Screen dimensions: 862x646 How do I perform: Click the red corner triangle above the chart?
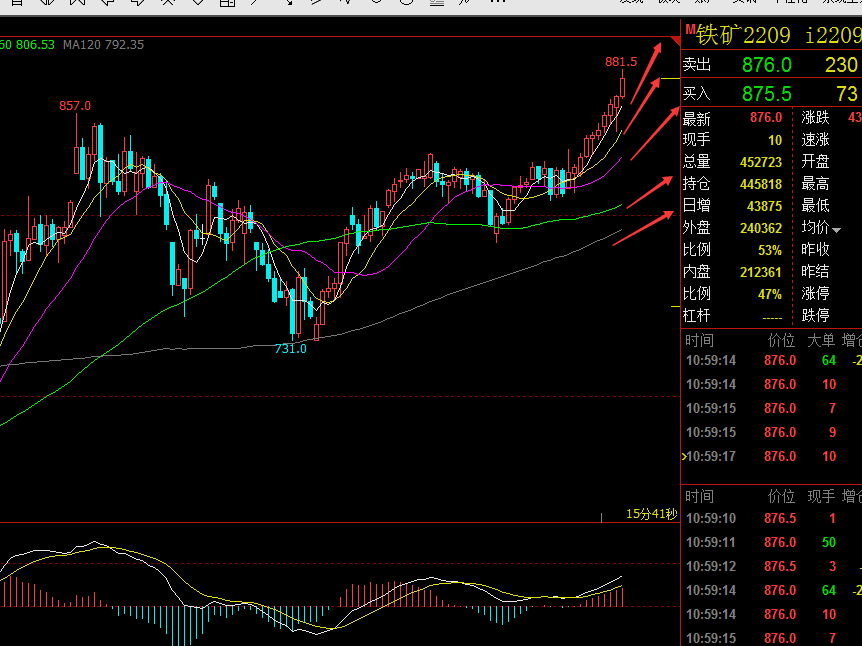[x=676, y=41]
